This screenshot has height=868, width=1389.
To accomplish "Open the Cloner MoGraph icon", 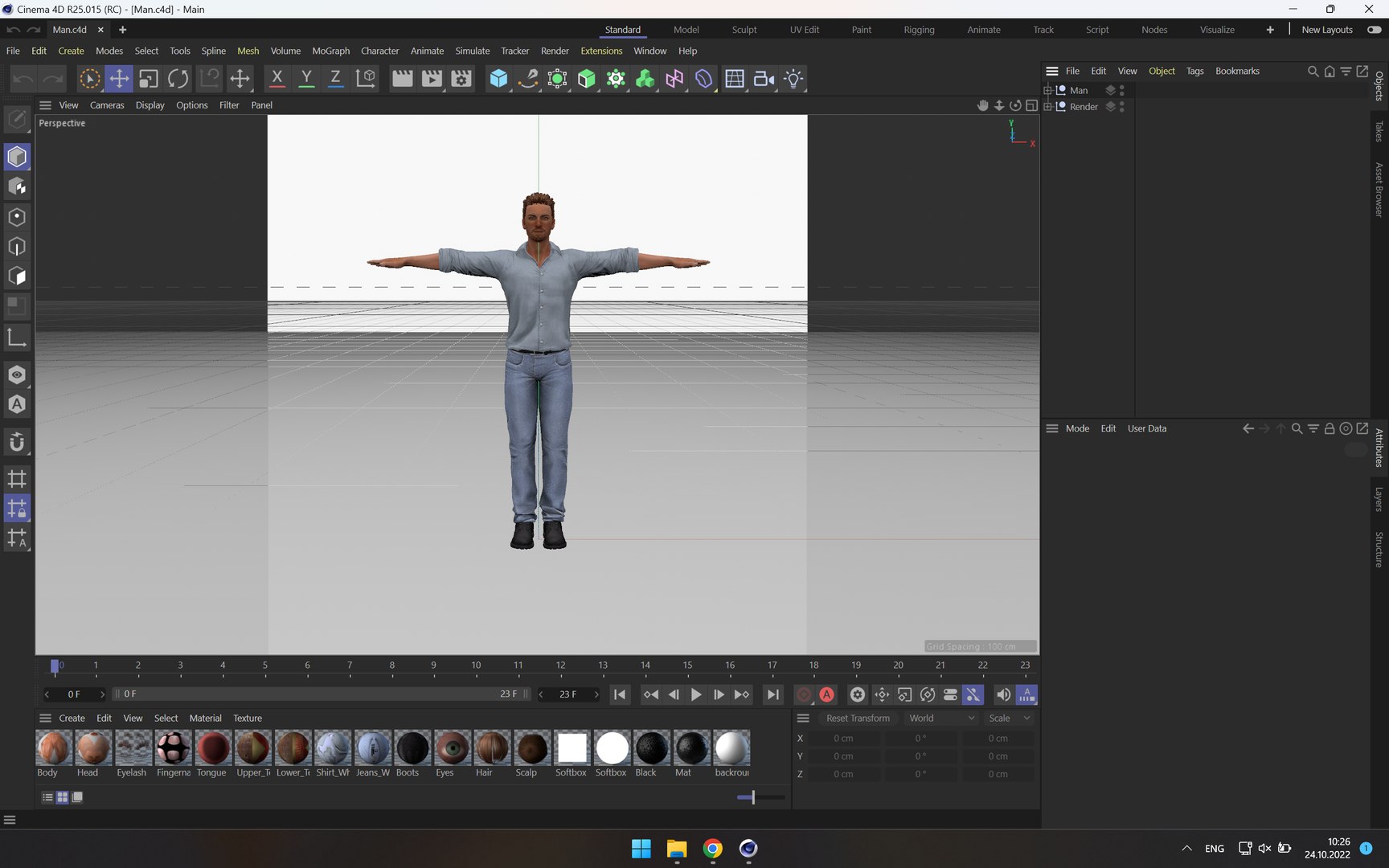I will coord(645,79).
